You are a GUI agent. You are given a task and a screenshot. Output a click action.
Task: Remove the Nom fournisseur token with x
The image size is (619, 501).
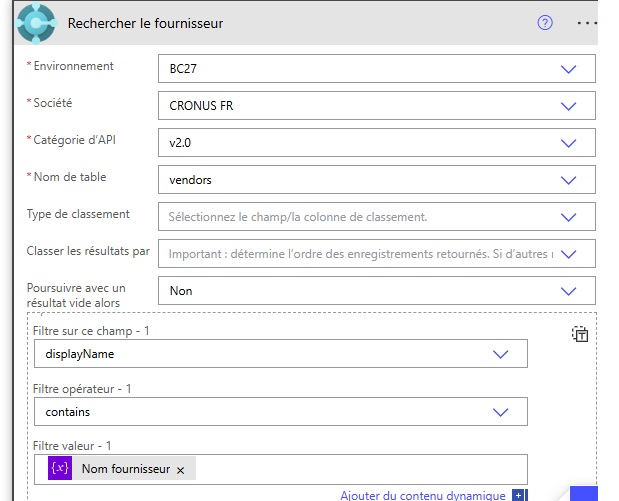tap(180, 470)
